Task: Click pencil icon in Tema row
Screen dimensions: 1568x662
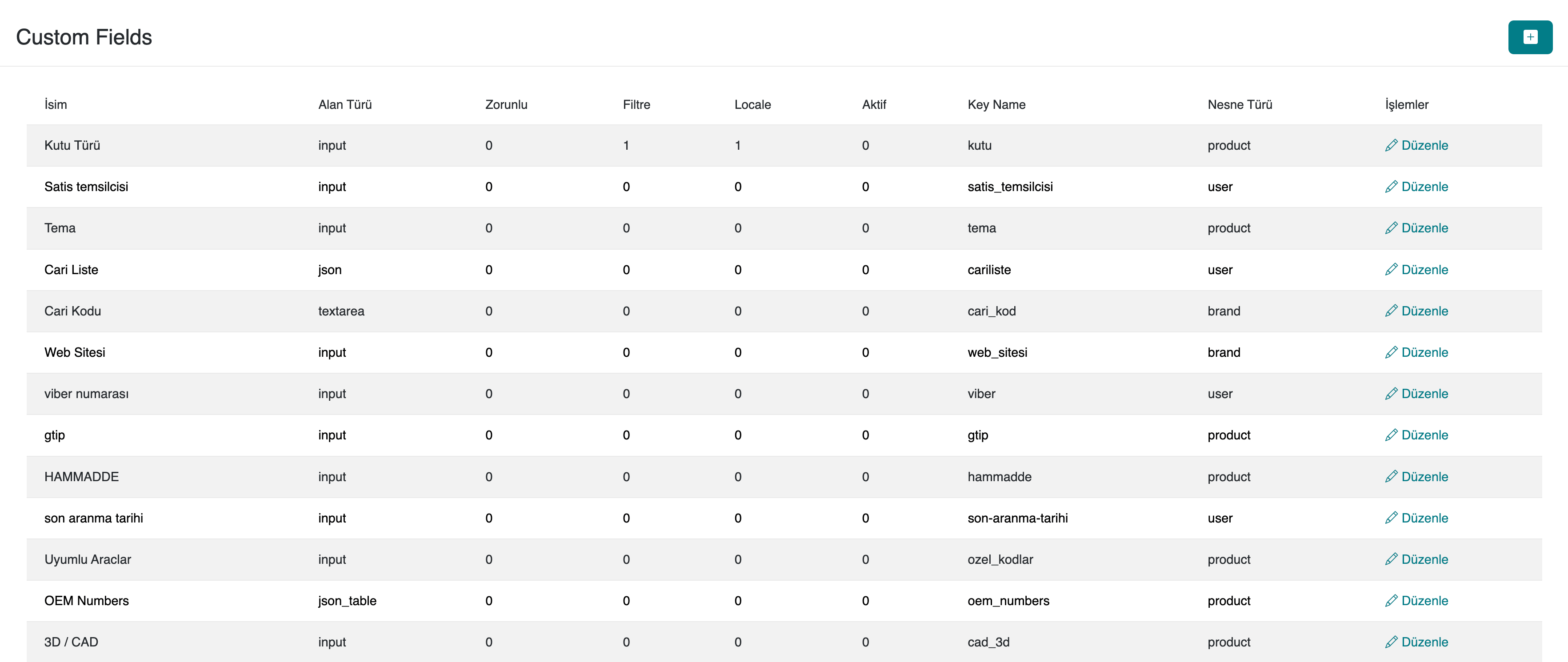Action: (1391, 228)
